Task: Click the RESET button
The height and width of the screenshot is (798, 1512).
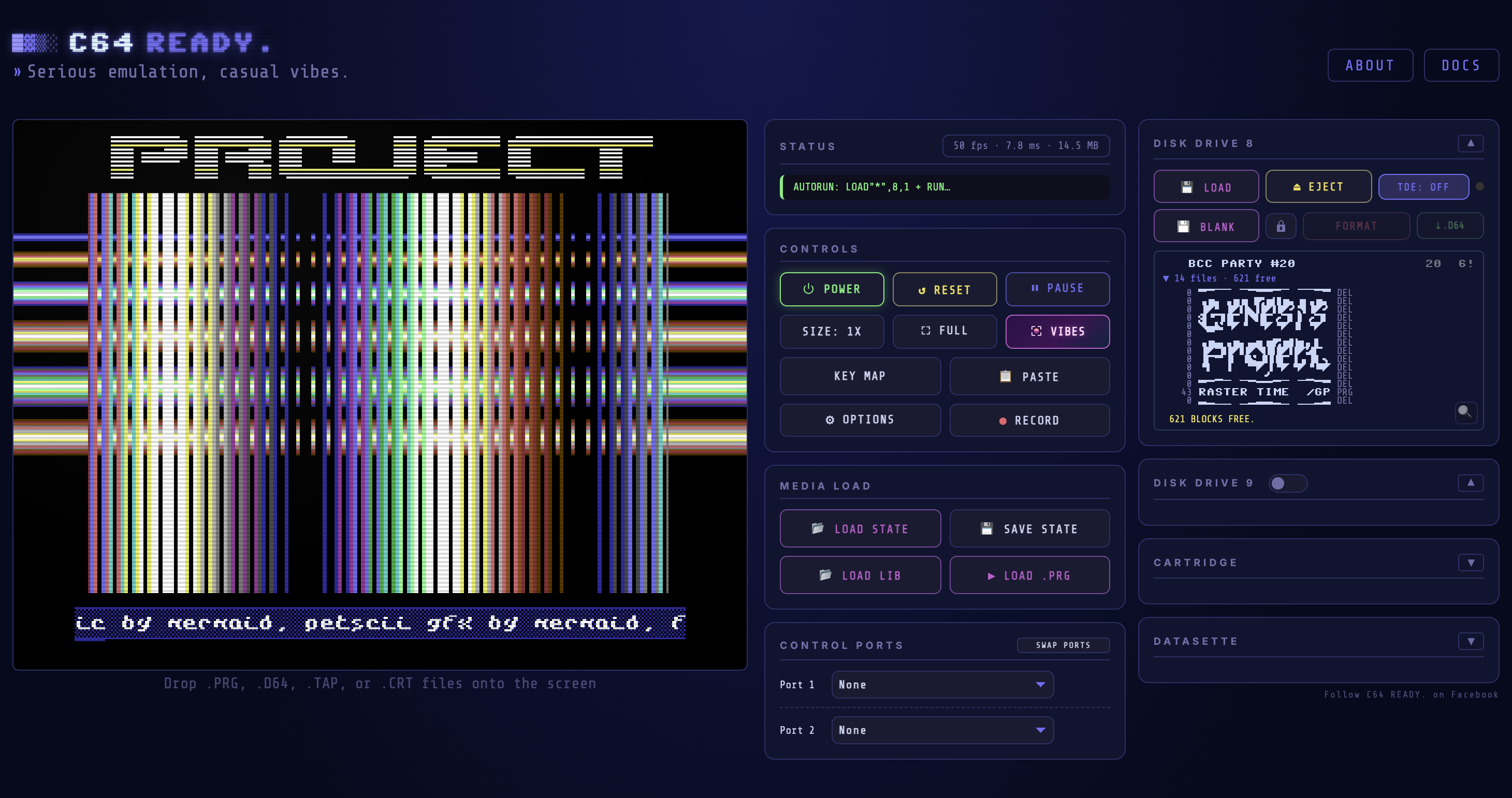Action: click(x=944, y=289)
